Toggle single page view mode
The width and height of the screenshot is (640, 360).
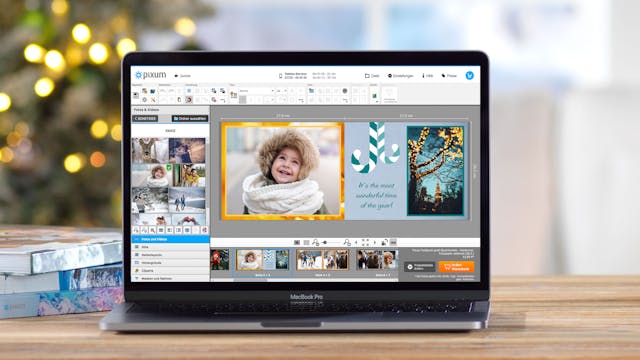[297, 242]
